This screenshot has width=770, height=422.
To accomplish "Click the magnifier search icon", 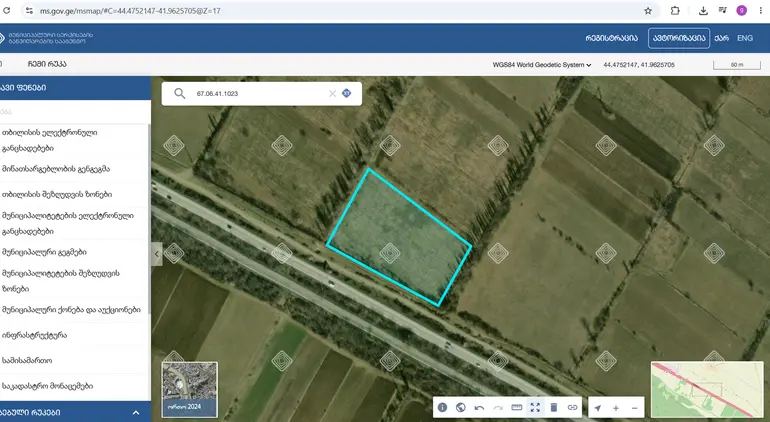I will pyautogui.click(x=180, y=93).
